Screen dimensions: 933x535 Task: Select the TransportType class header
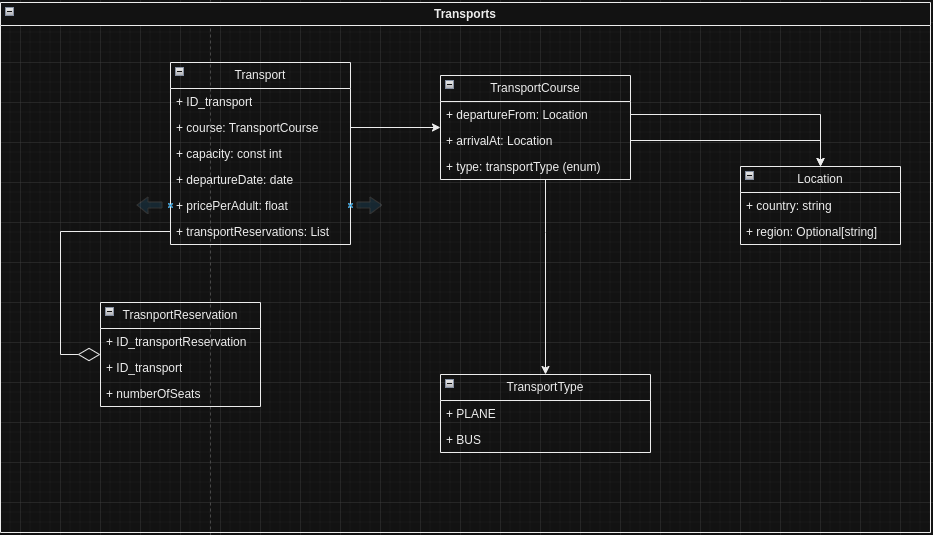pyautogui.click(x=545, y=387)
